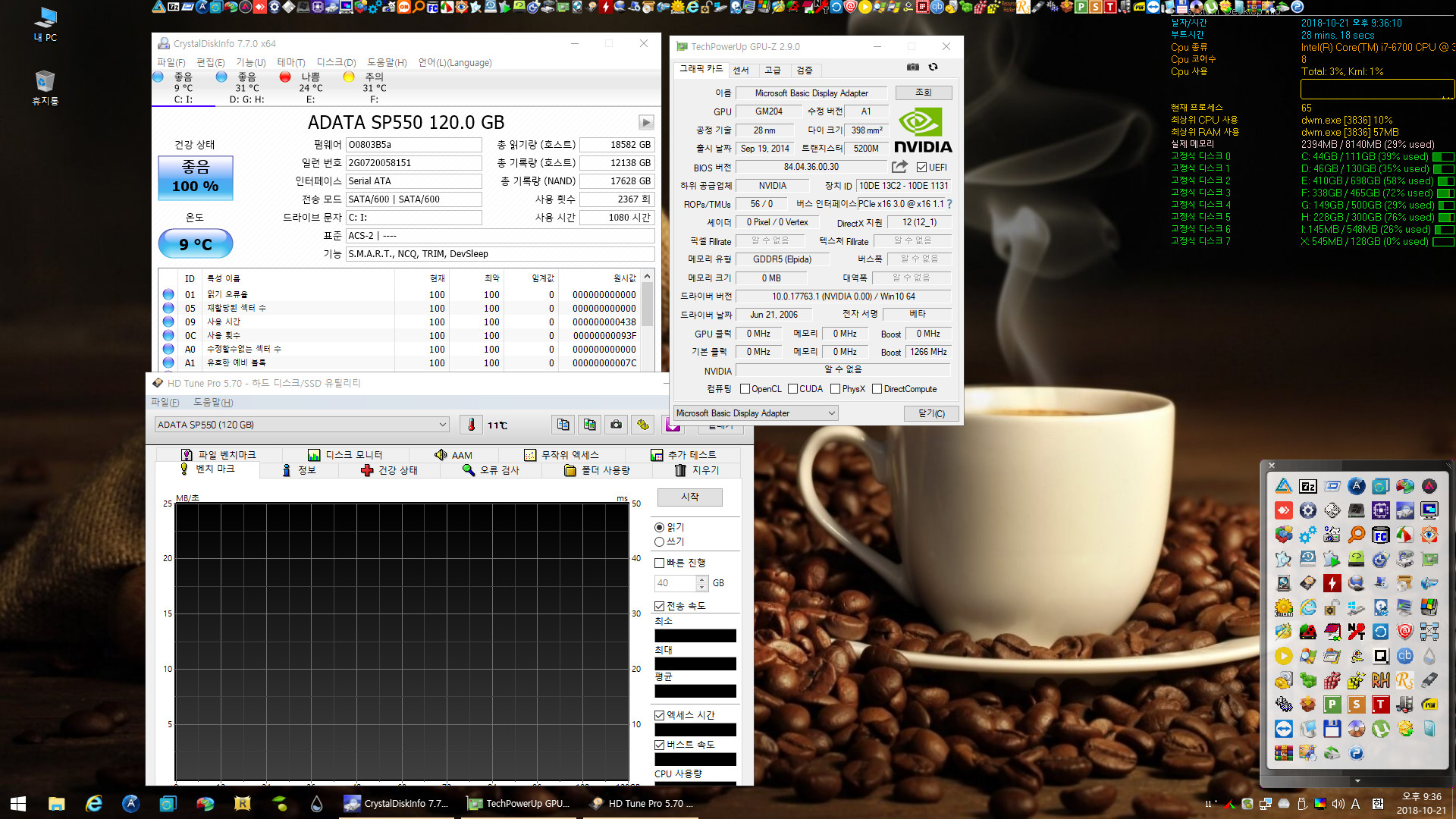The height and width of the screenshot is (819, 1456).
Task: Open Windows Start button
Action: (18, 804)
